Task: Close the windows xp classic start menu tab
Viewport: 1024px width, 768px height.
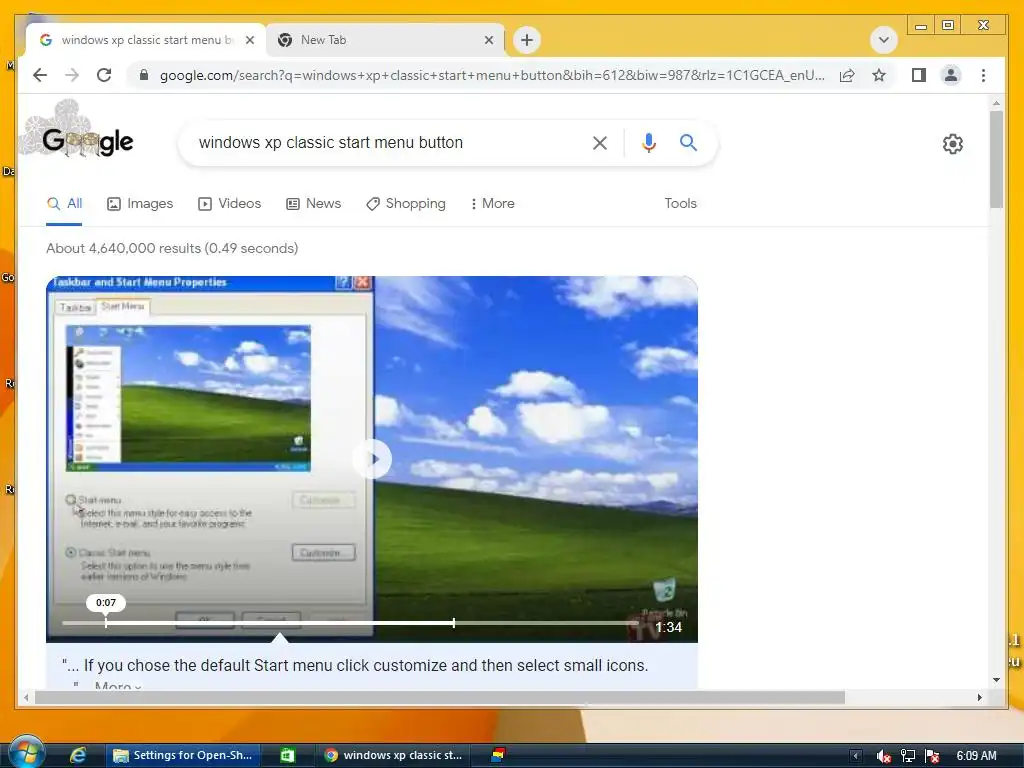Action: [249, 40]
